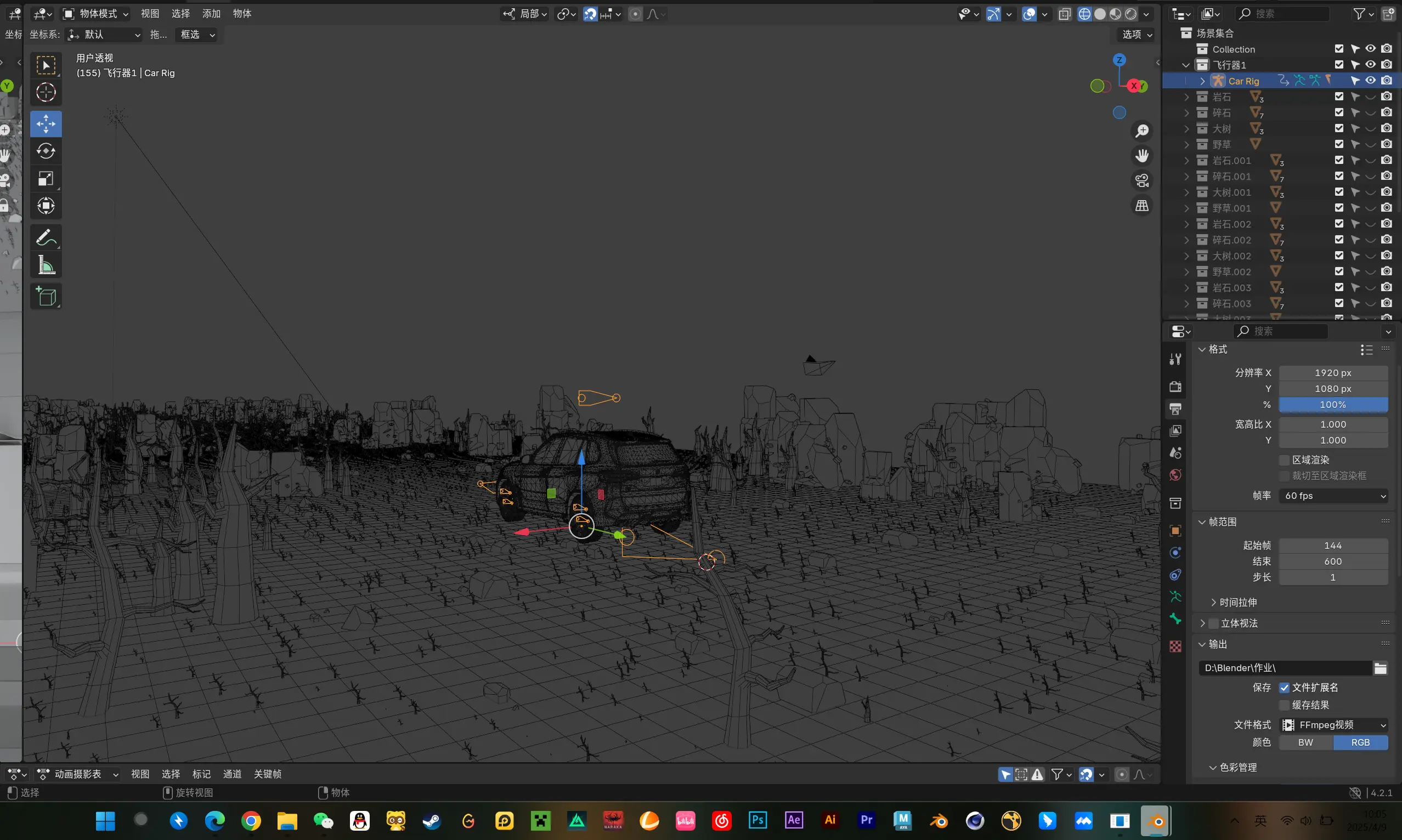Click output folder browse button
The image size is (1402, 840).
click(x=1380, y=668)
